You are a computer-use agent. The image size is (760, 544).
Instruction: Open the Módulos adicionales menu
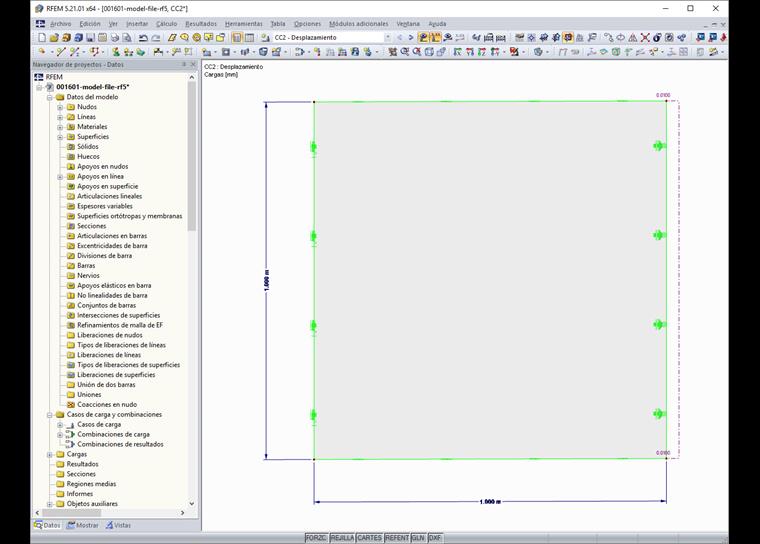(359, 24)
